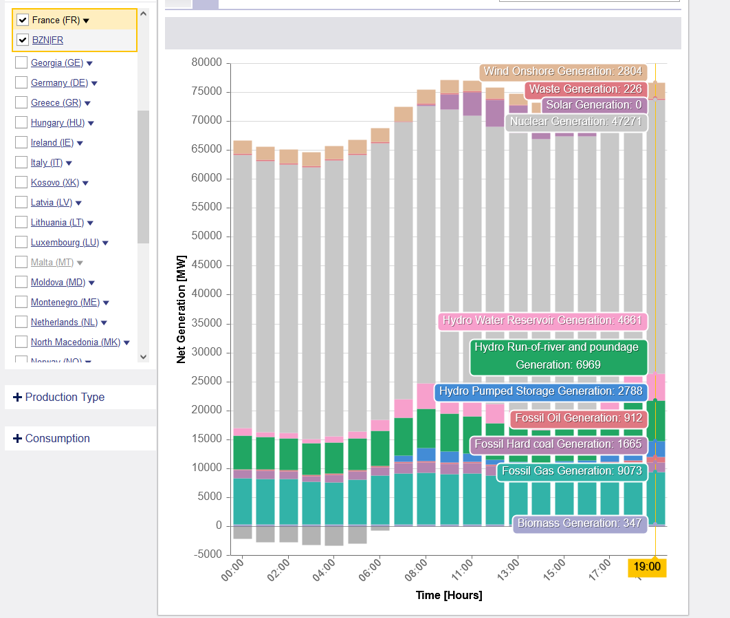Check the Greece (GR) checkbox
The image size is (730, 618).
[x=21, y=102]
